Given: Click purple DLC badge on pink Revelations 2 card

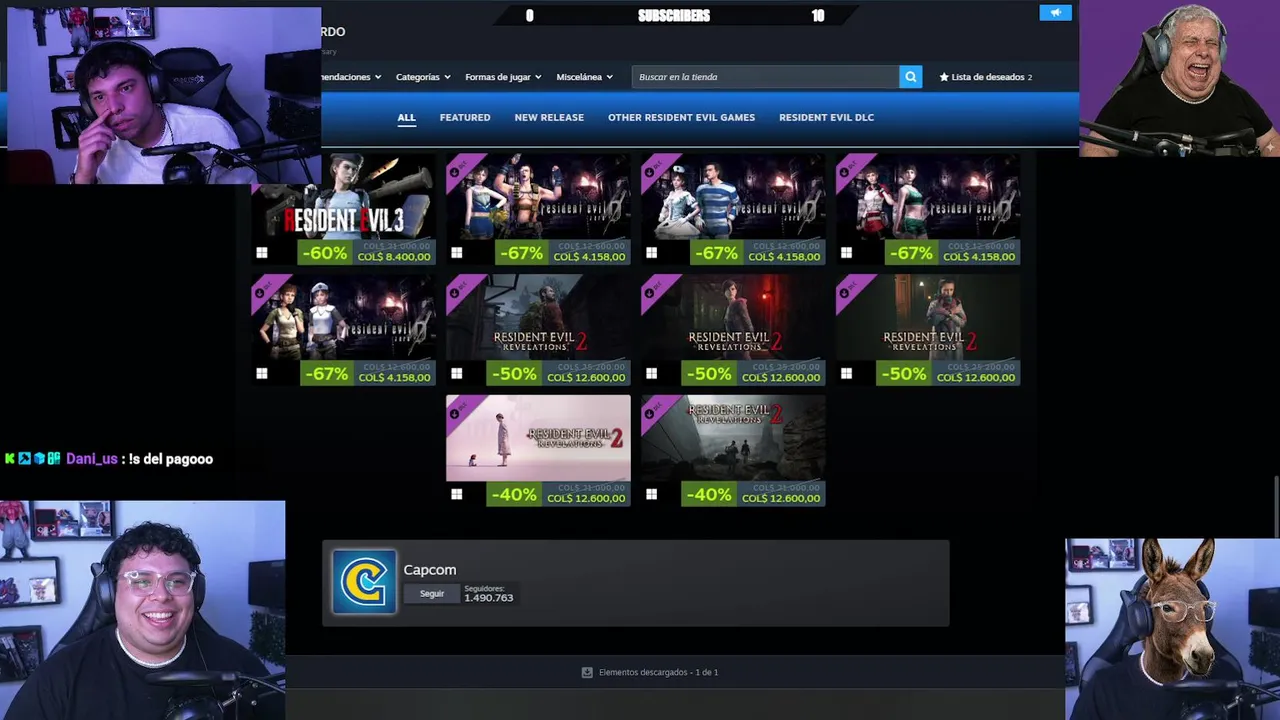Looking at the screenshot, I should [x=460, y=410].
